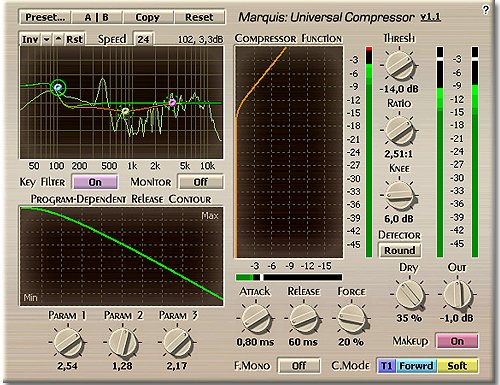Click the down arrow next to Inv
The width and height of the screenshot is (500, 385).
[47, 39]
